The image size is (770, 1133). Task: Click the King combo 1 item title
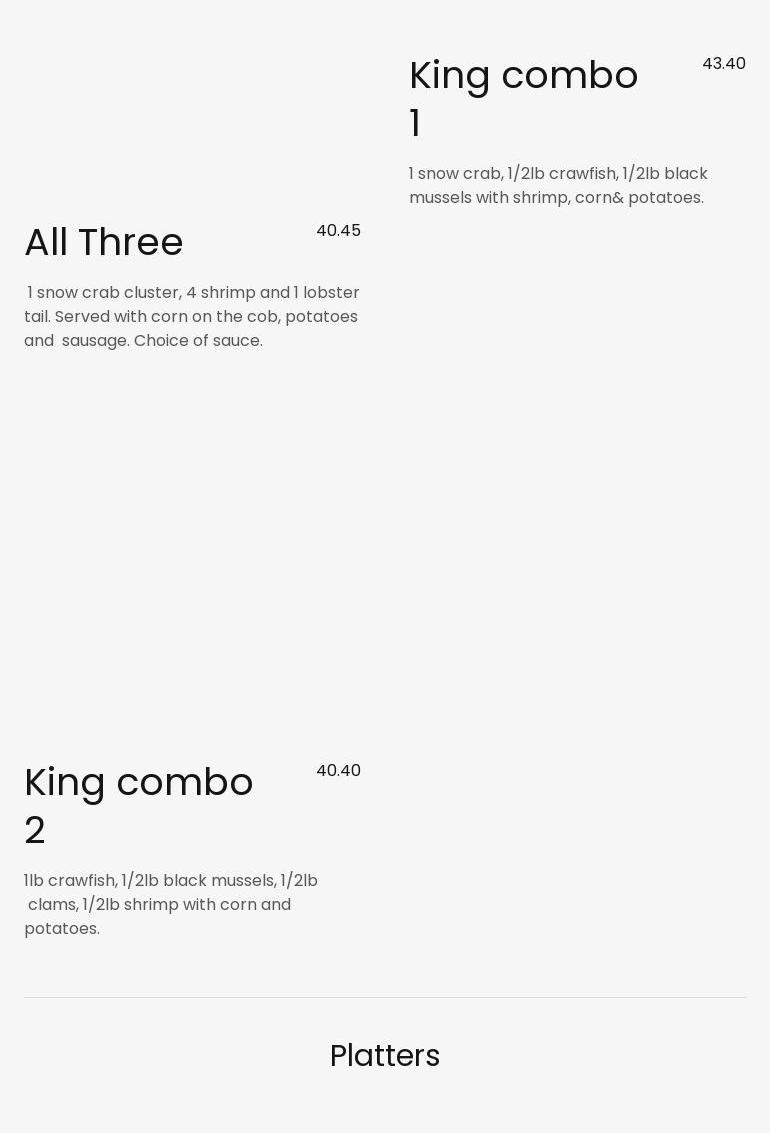[523, 76]
